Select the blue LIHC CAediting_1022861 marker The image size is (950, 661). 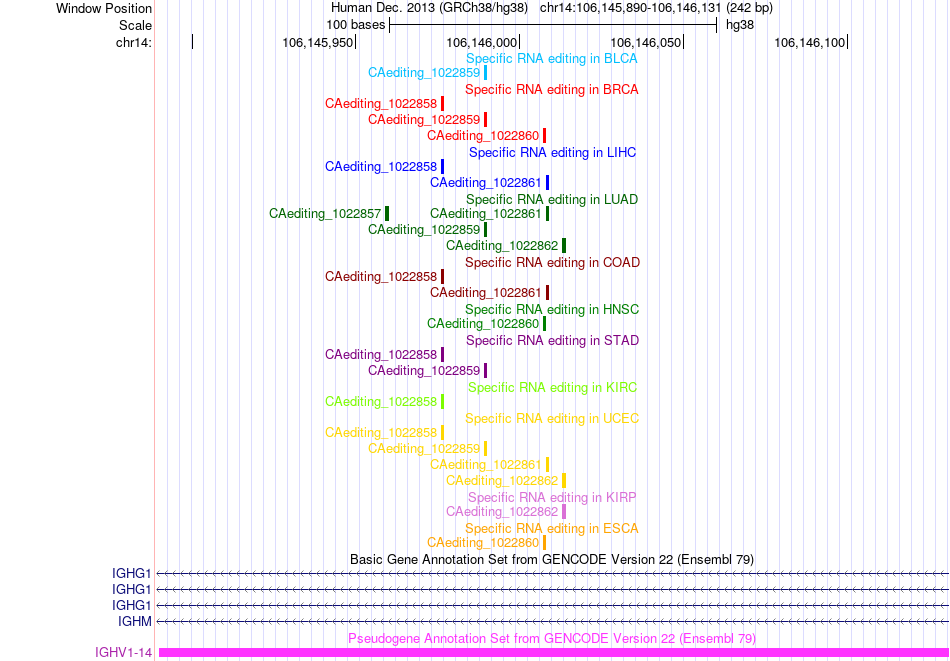(548, 182)
